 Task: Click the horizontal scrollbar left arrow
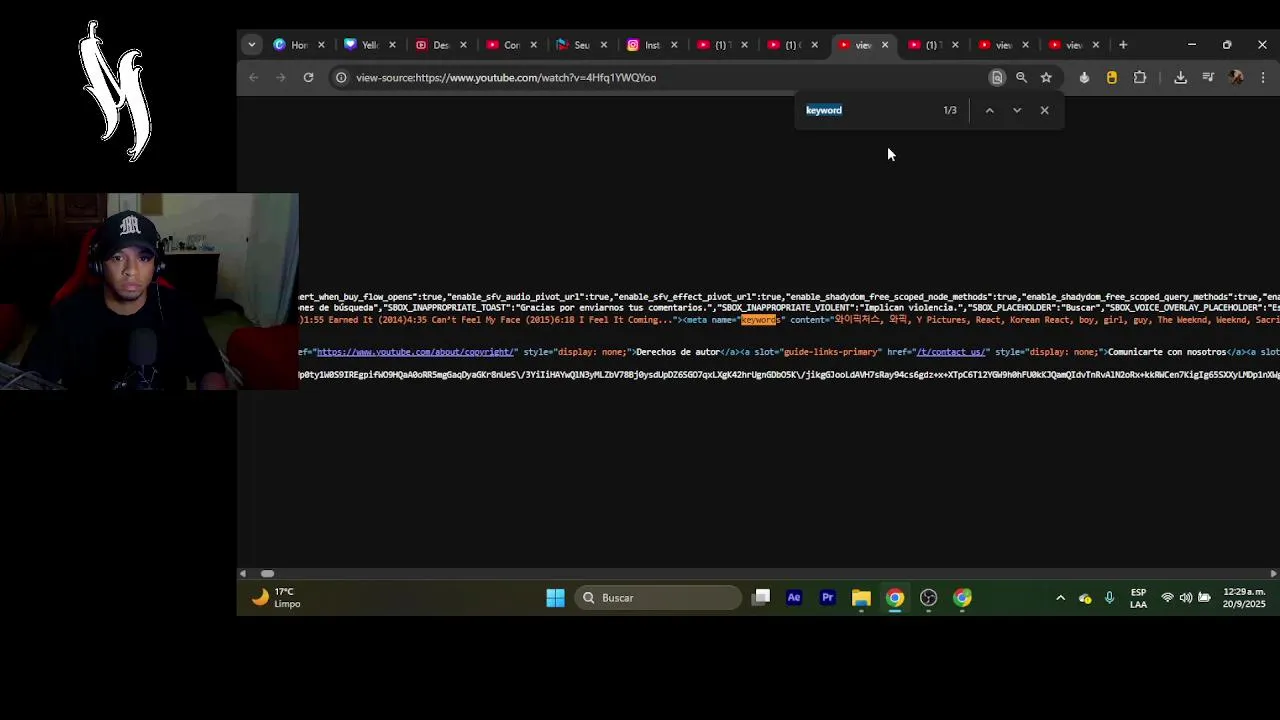click(x=243, y=573)
